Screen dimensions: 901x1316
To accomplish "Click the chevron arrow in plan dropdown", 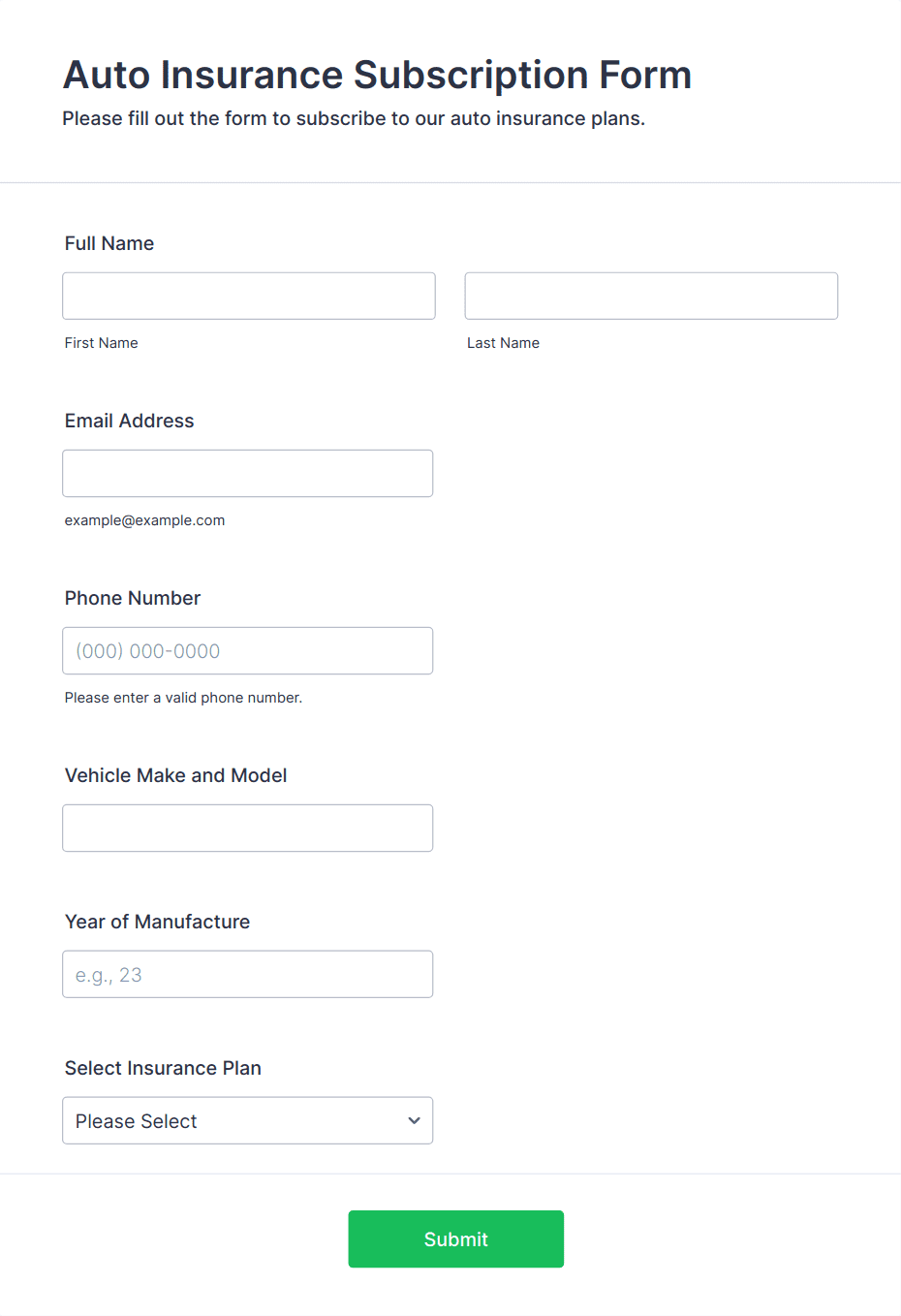I will point(415,1120).
